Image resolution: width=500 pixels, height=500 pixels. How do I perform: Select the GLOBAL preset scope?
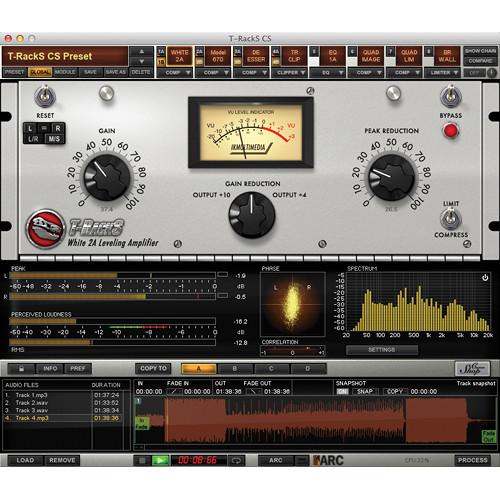(x=40, y=72)
